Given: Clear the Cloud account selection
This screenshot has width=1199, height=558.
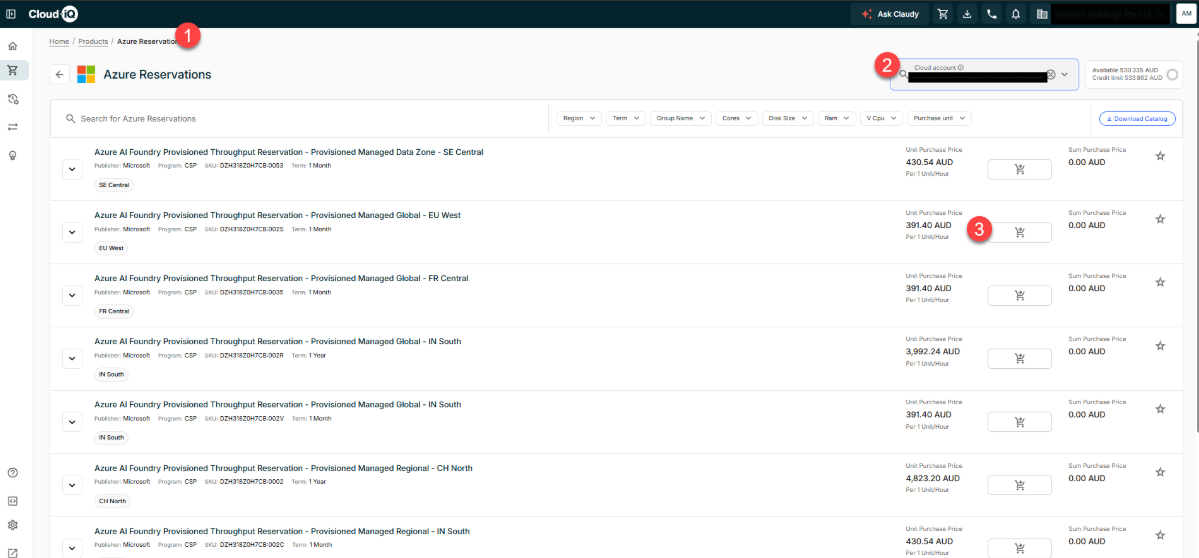Looking at the screenshot, I should tap(1051, 74).
